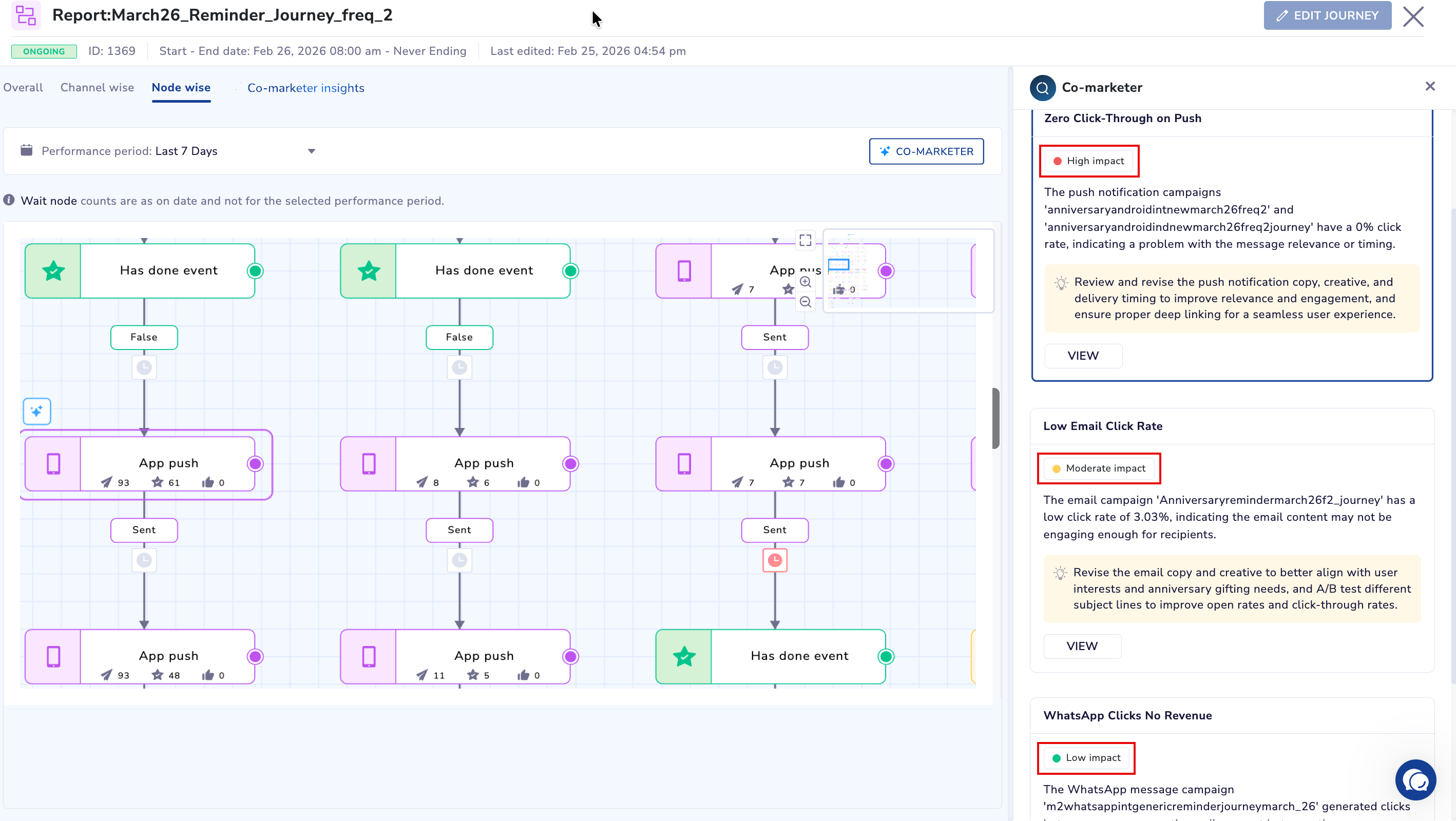Zoom out on the journey canvas
This screenshot has height=821, width=1456.
pyautogui.click(x=806, y=302)
